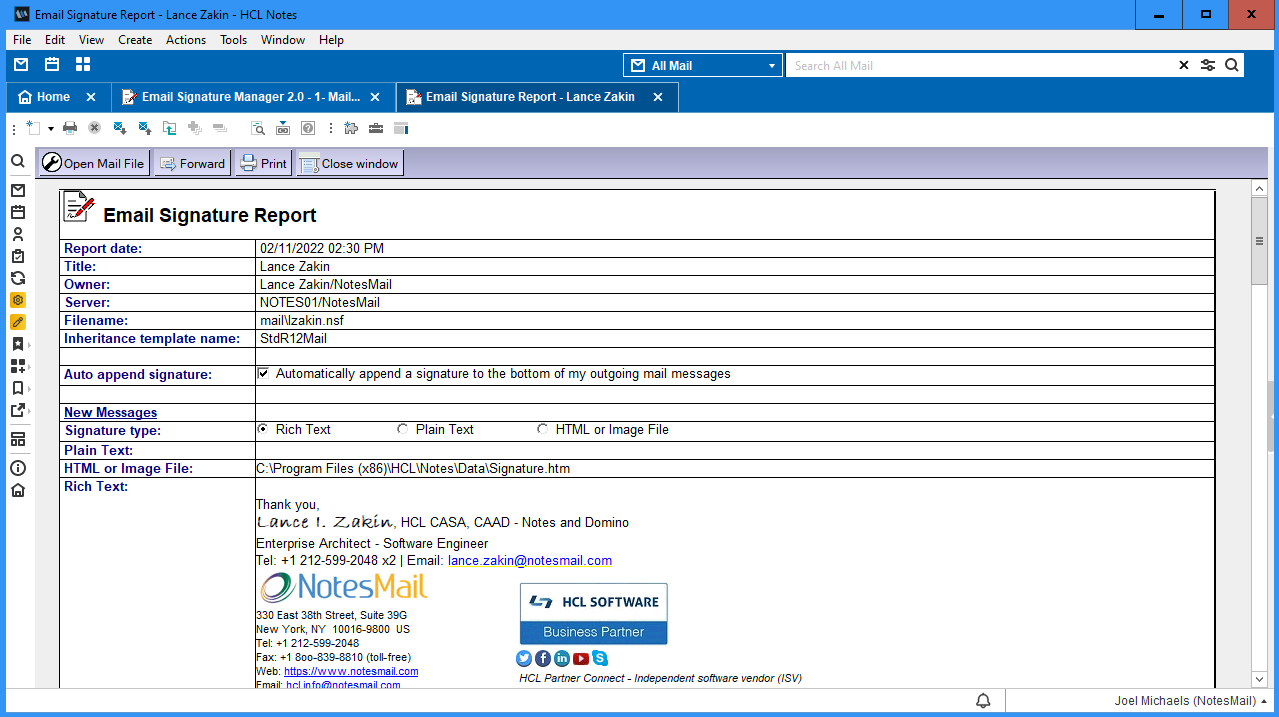Select the HTML or Image File radio button
This screenshot has height=717, width=1279.
pyautogui.click(x=543, y=428)
